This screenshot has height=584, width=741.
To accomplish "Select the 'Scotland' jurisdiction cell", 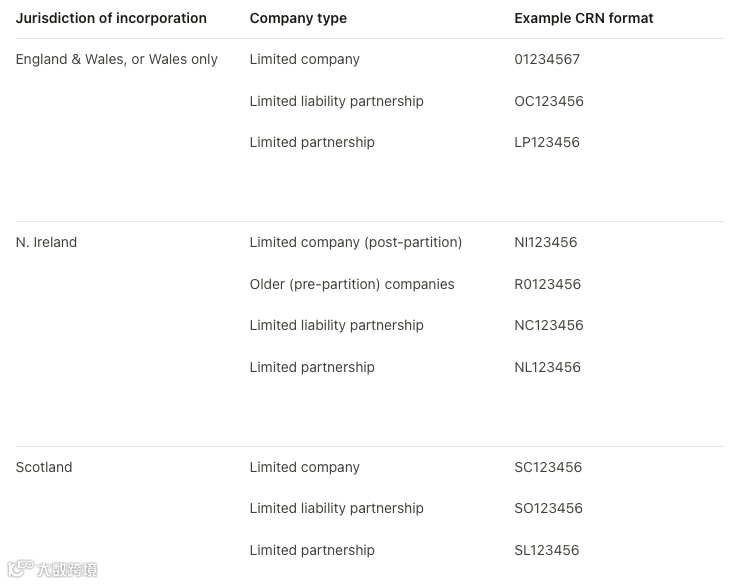I will pos(44,467).
